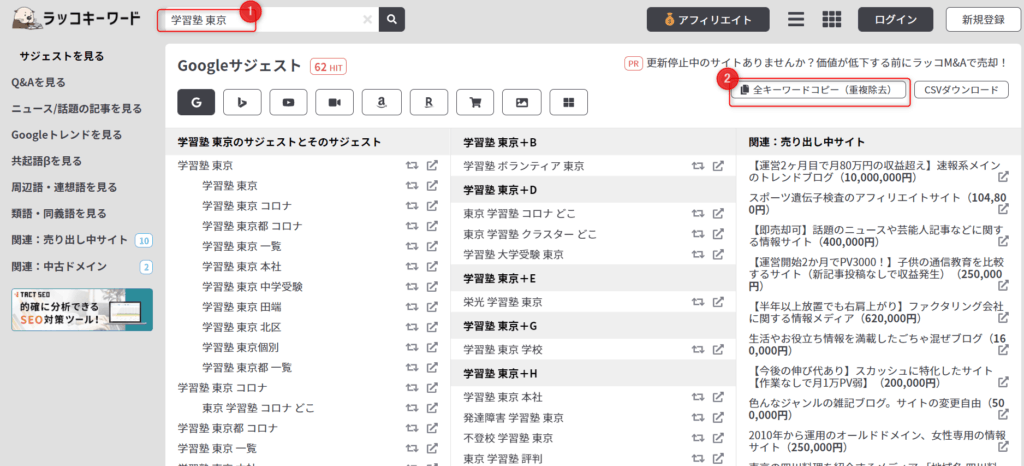Screen dimensions: 1024x466
Task: Select the YouTube suggest source icon
Action: click(289, 102)
